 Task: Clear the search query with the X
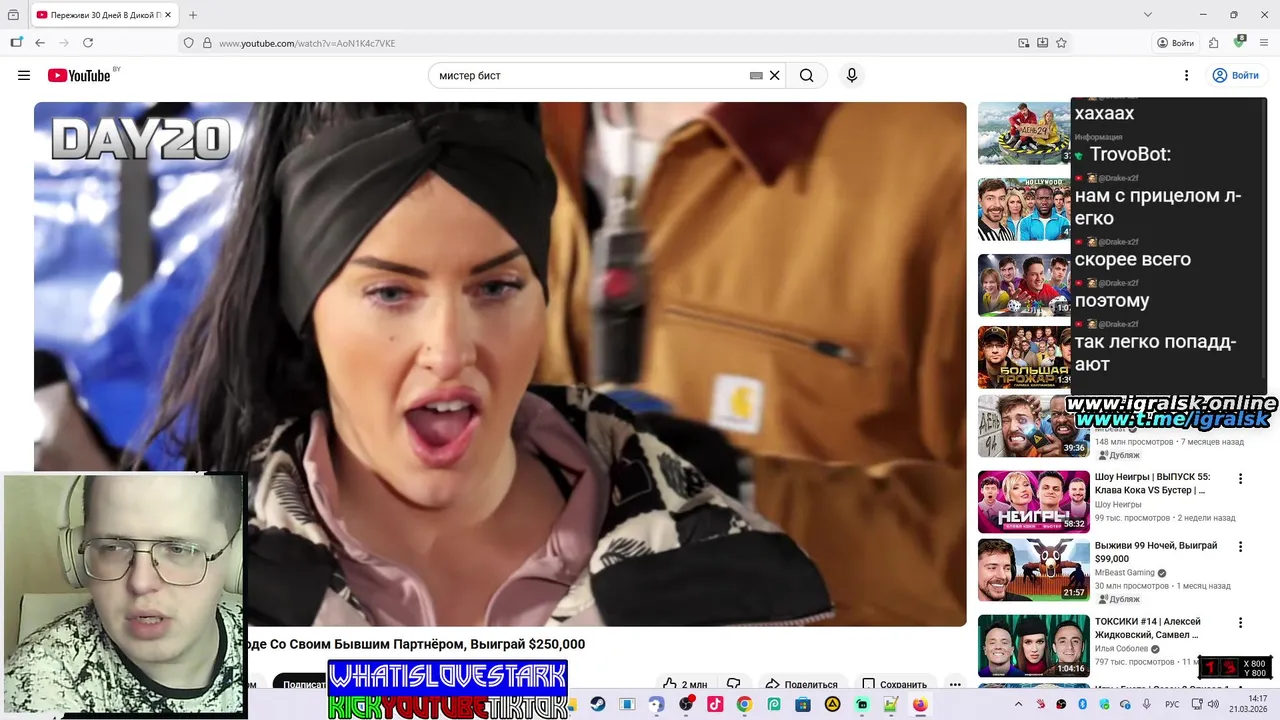[x=774, y=75]
